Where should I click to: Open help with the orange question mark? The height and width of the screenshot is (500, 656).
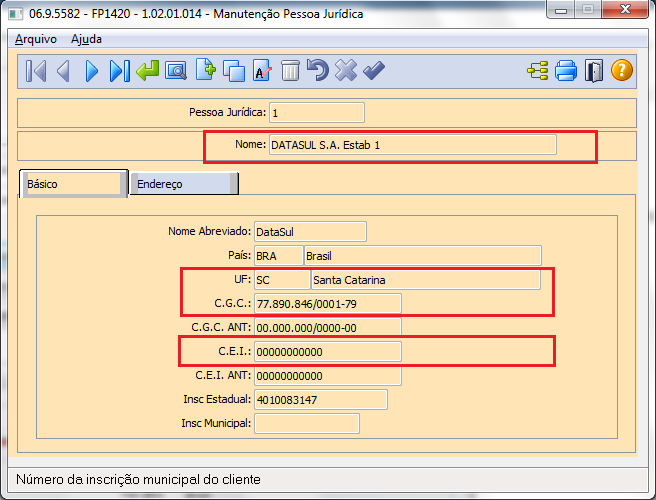622,70
